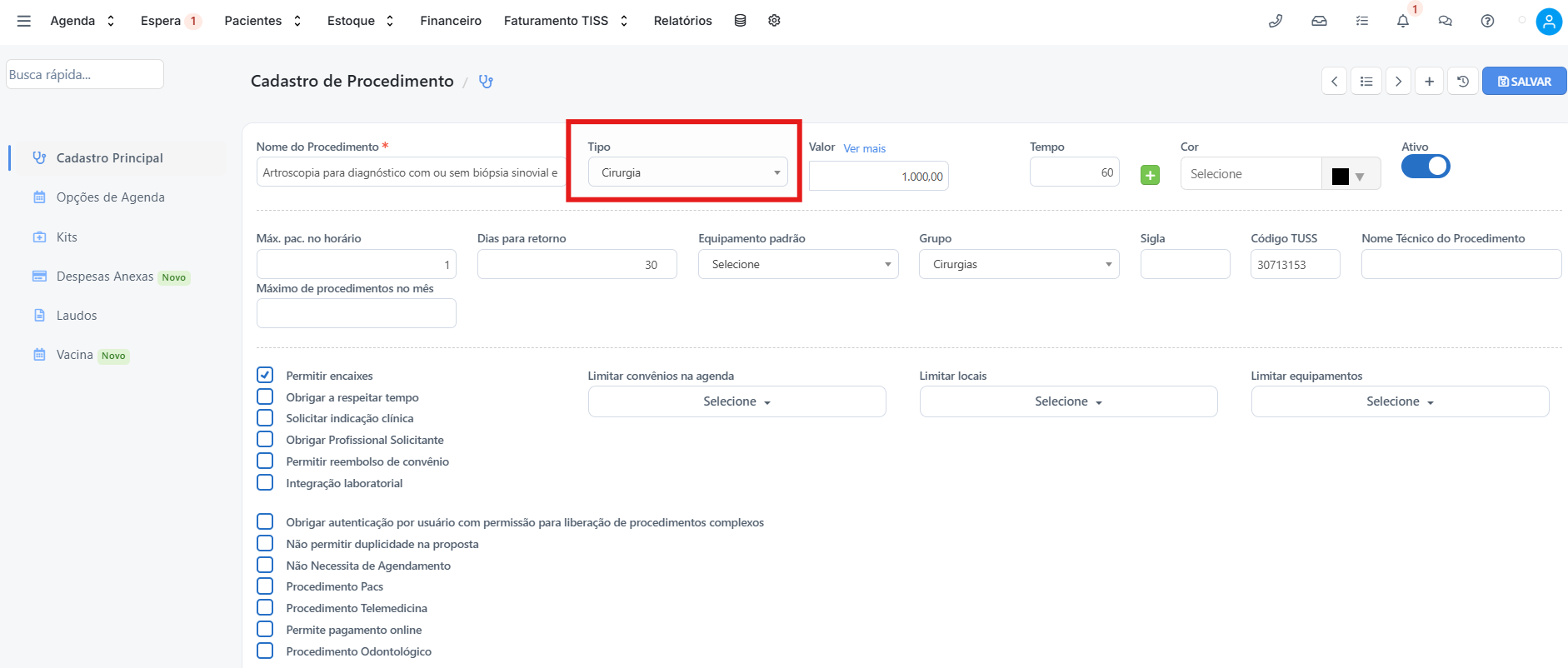Open the task checklist icon

tap(1362, 21)
